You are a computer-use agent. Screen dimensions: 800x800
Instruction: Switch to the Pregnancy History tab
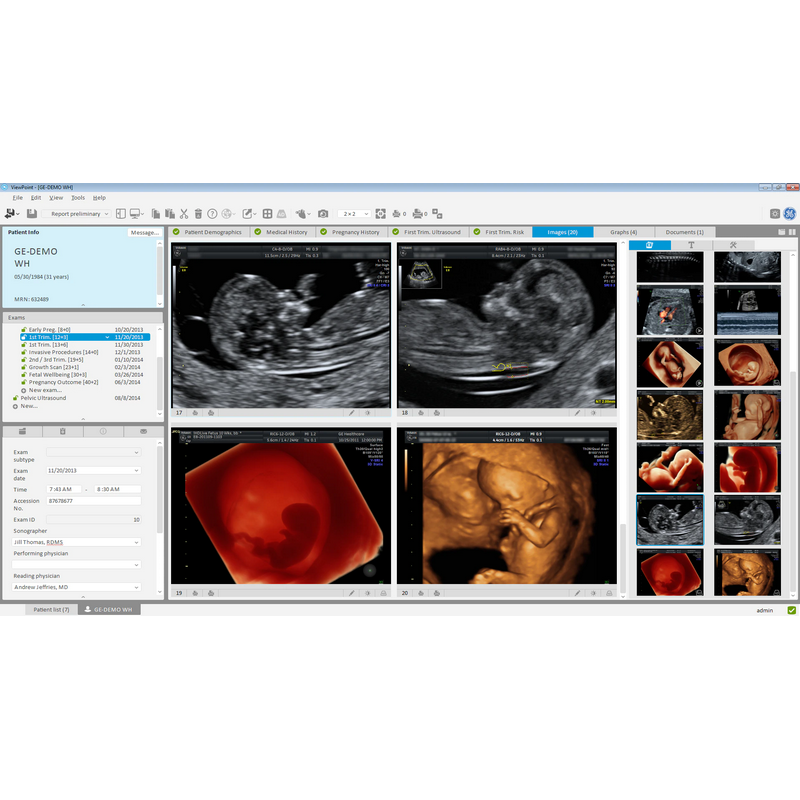[356, 232]
